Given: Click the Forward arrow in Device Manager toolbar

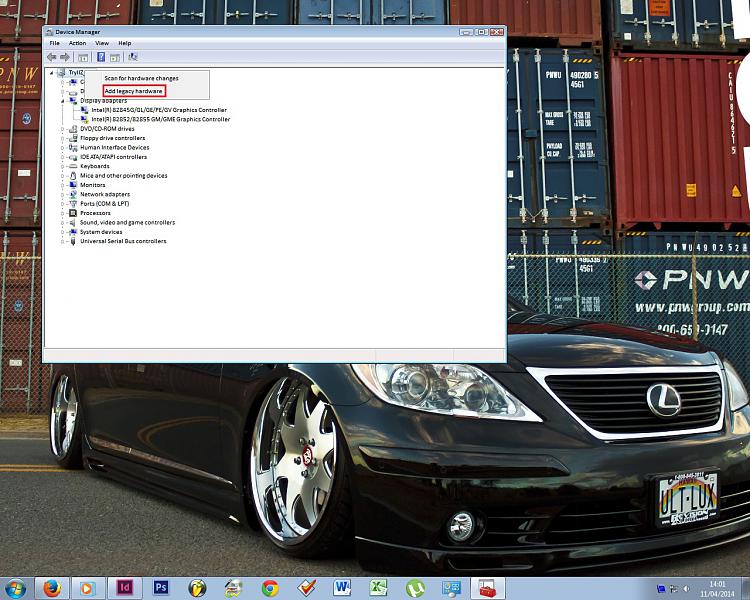Looking at the screenshot, I should pyautogui.click(x=65, y=57).
